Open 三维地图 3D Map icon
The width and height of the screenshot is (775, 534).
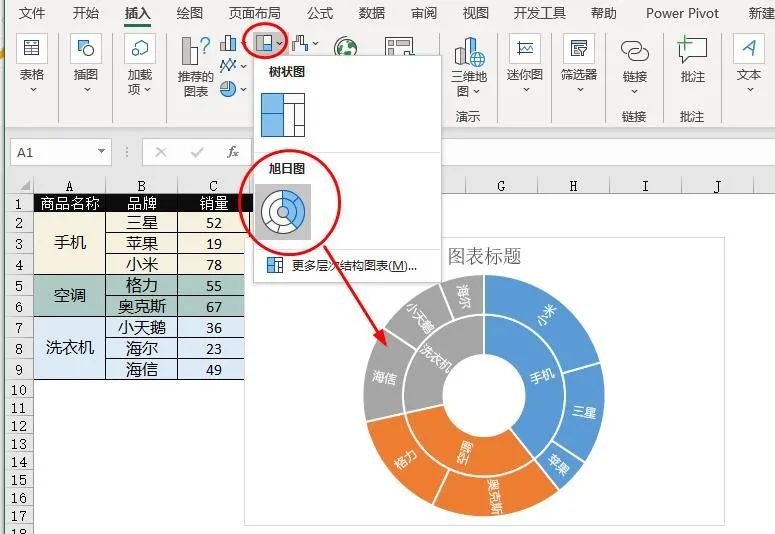click(469, 52)
